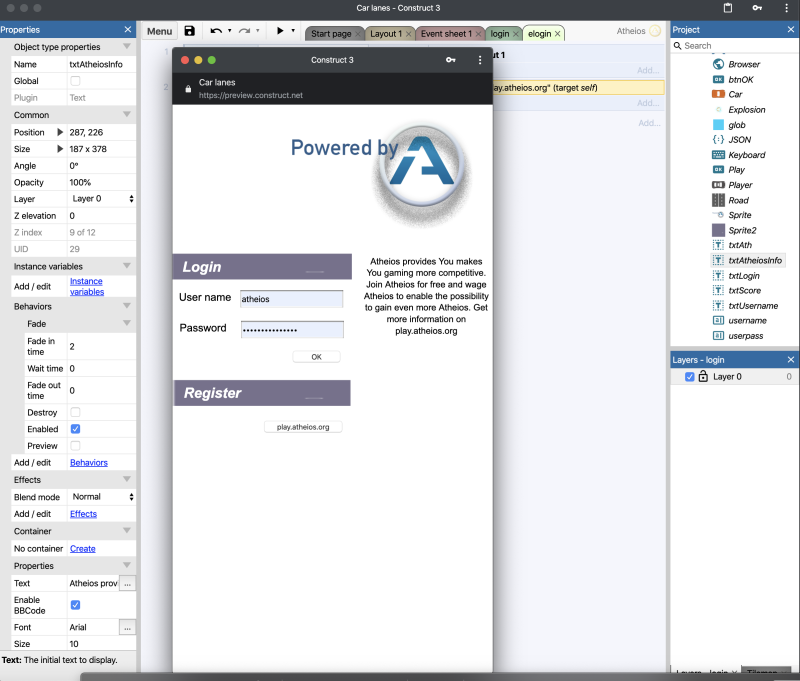The image size is (800, 681).
Task: Expand the Size property triangle
Action: pos(60,149)
